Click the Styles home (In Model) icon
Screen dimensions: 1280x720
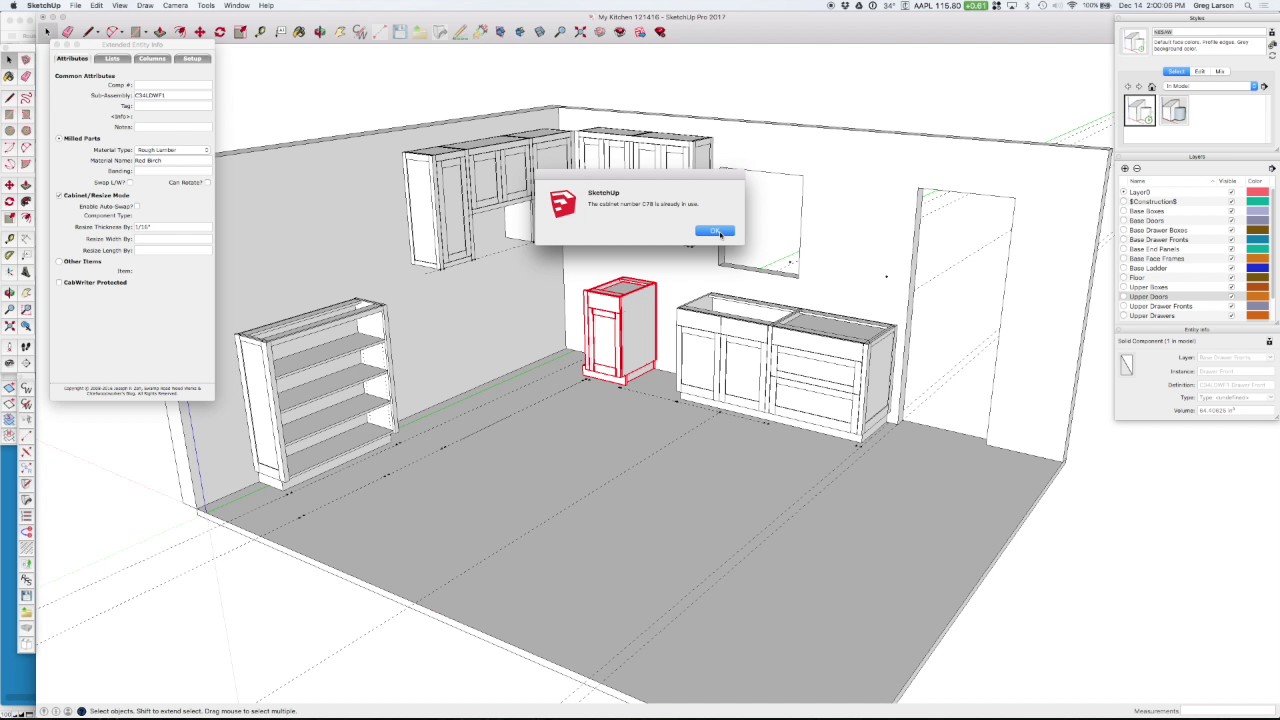[1152, 87]
